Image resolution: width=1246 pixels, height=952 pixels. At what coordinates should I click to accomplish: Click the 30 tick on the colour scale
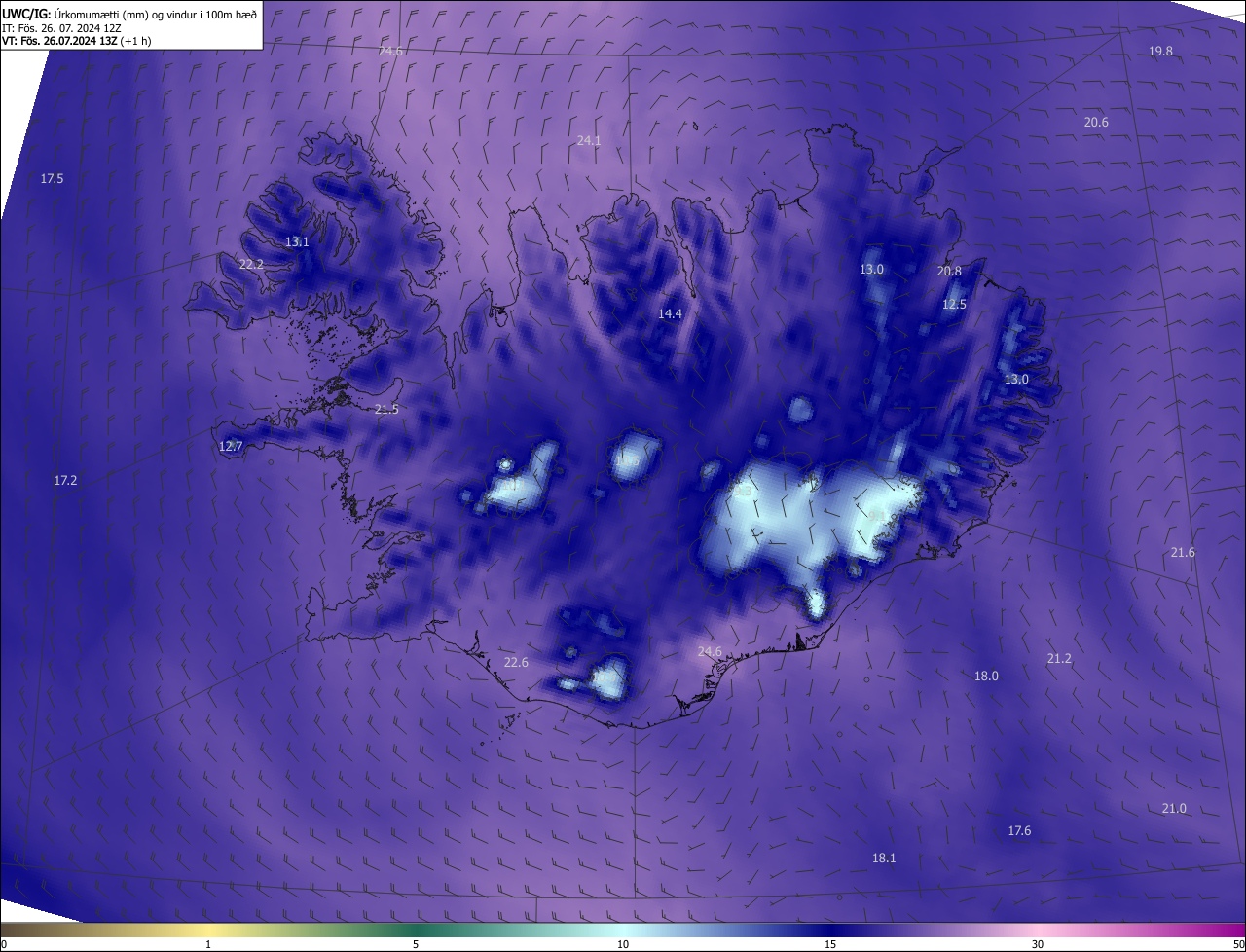(1038, 944)
